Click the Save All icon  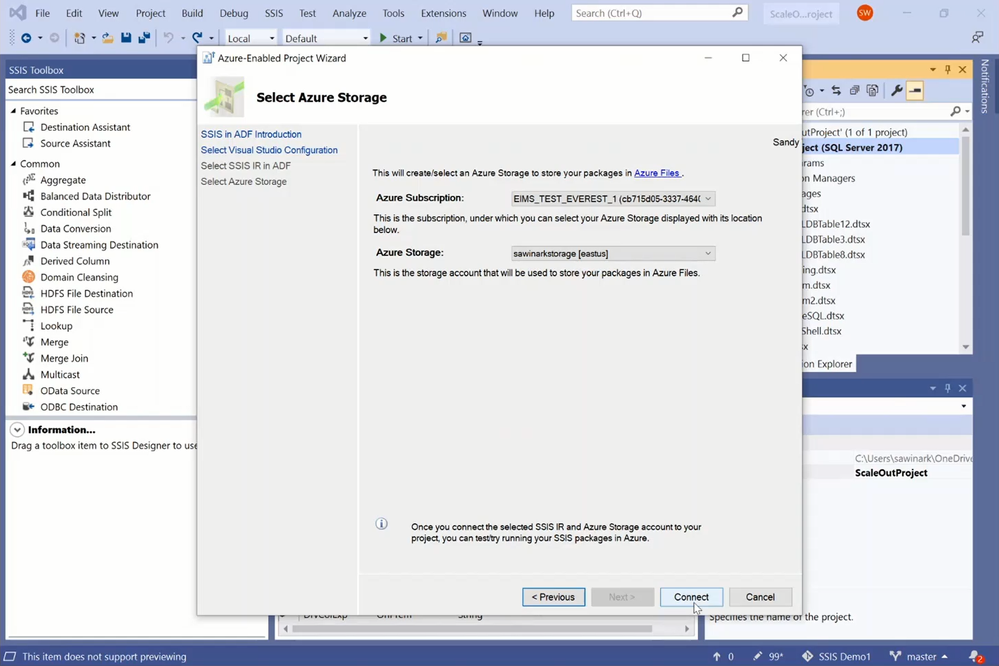point(144,38)
